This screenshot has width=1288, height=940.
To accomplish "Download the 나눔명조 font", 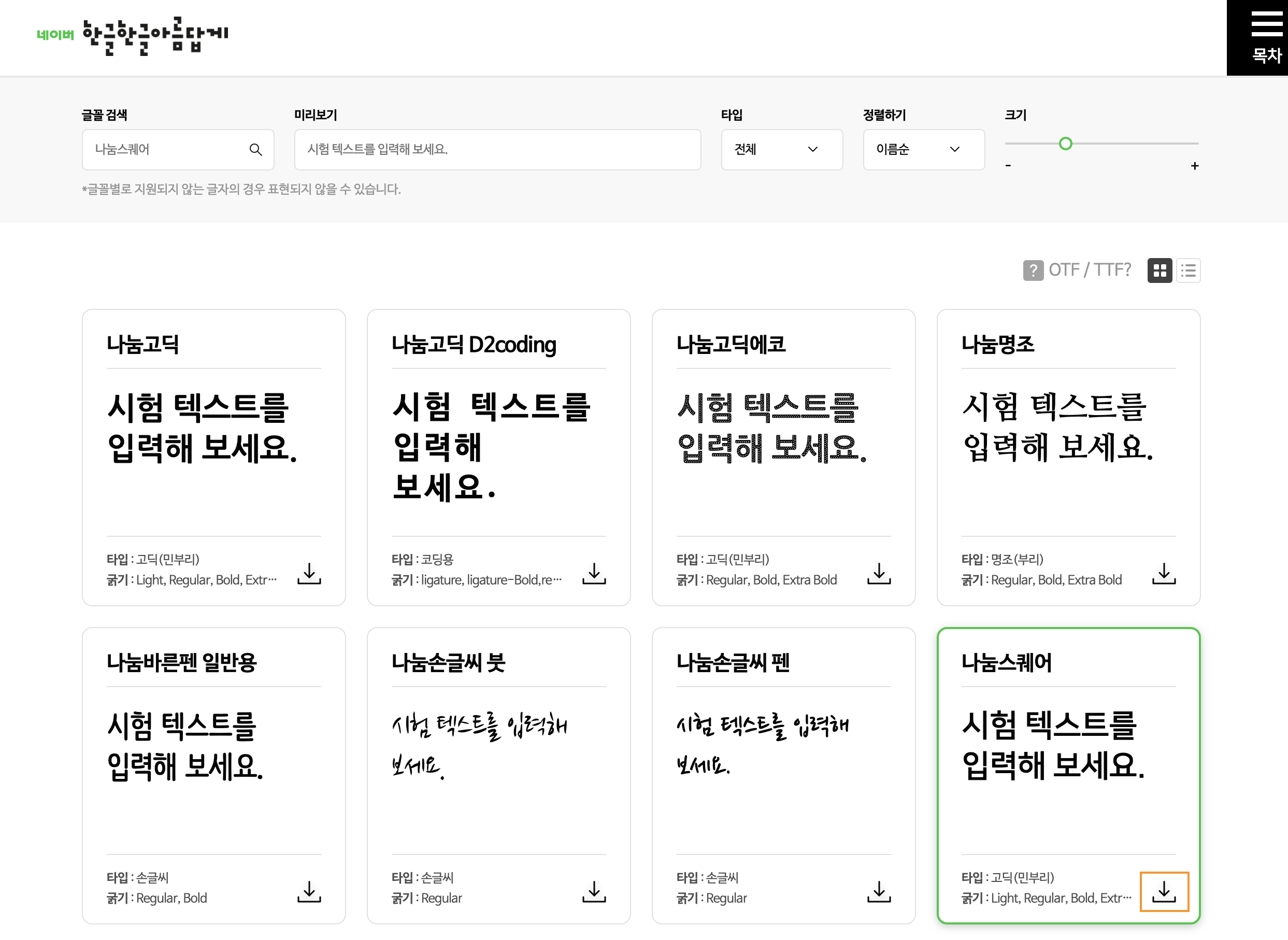I will (x=1164, y=573).
